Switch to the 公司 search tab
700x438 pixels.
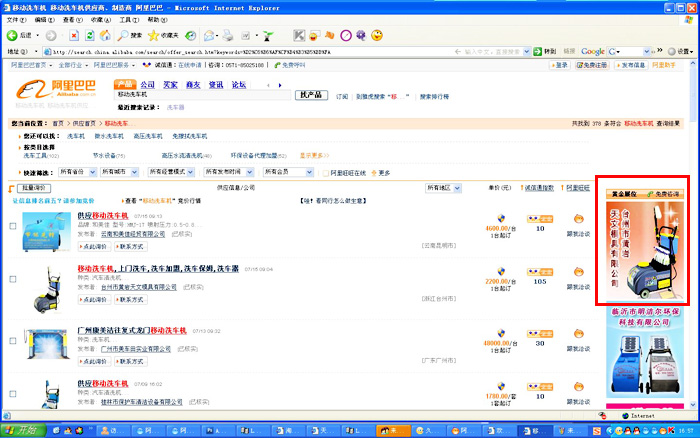click(x=147, y=84)
